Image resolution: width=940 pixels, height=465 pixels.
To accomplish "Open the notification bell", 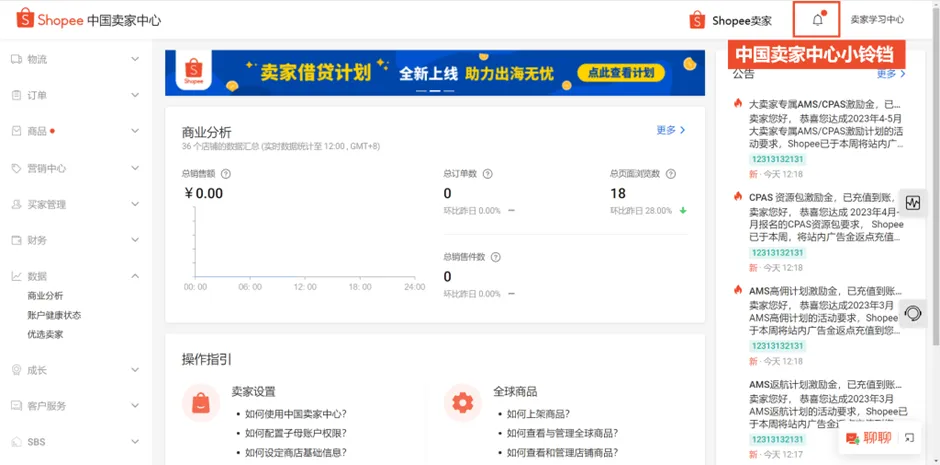I will [x=817, y=20].
